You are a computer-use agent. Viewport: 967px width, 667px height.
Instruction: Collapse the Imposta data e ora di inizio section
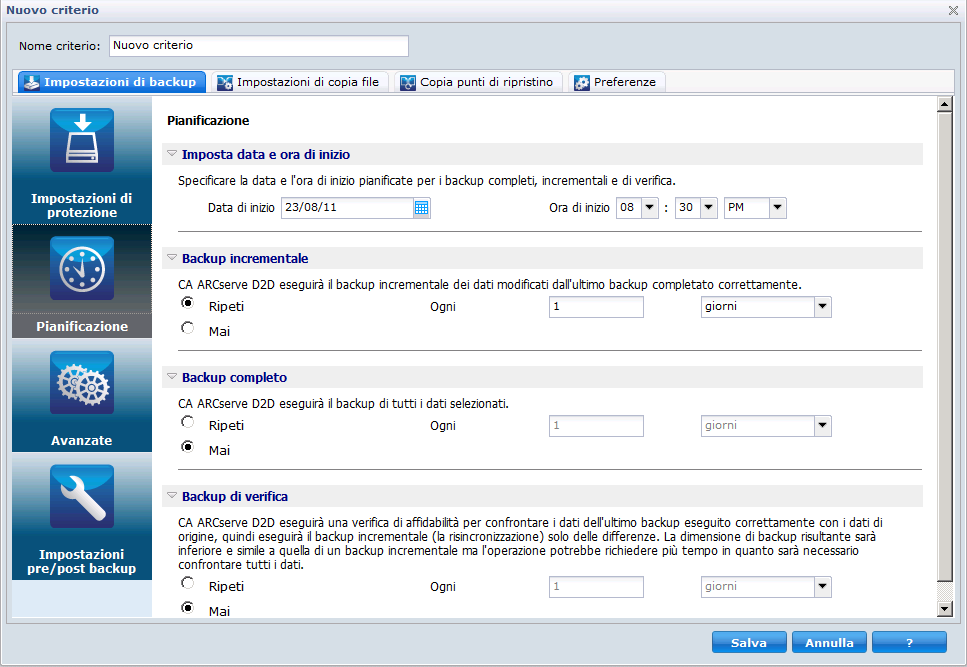(x=172, y=153)
